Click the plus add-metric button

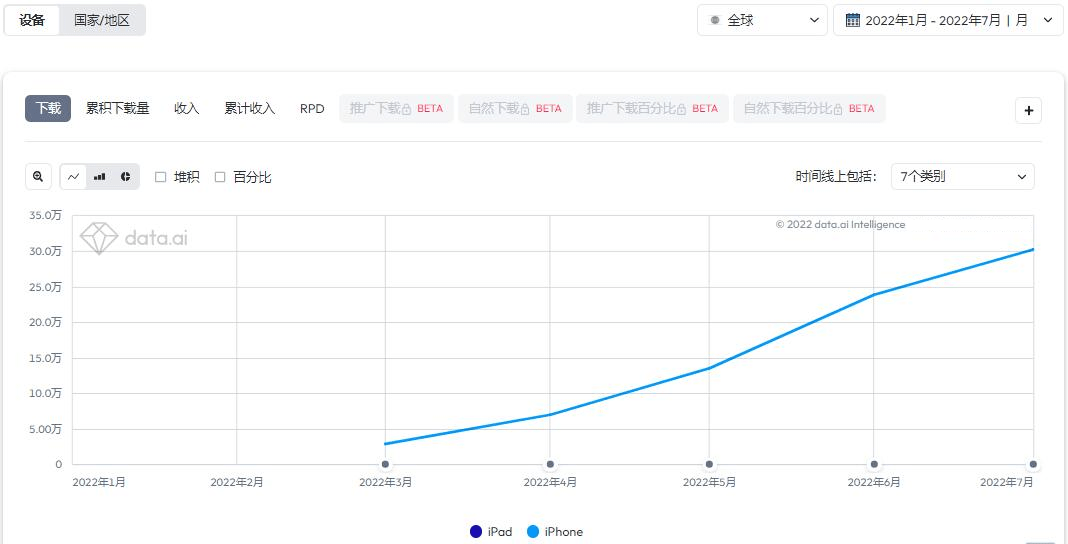coord(1028,110)
